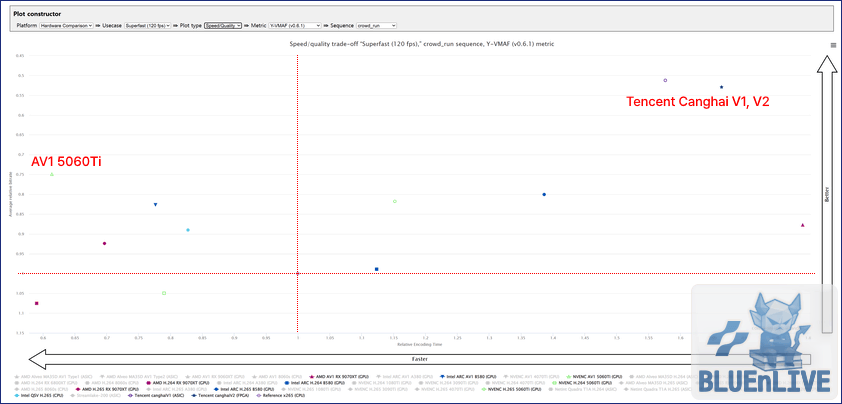Screen dimensions: 842x404
Task: Toggle AMD Alveo MA35D AV1 Type1 legend series
Action: [x=53, y=377]
